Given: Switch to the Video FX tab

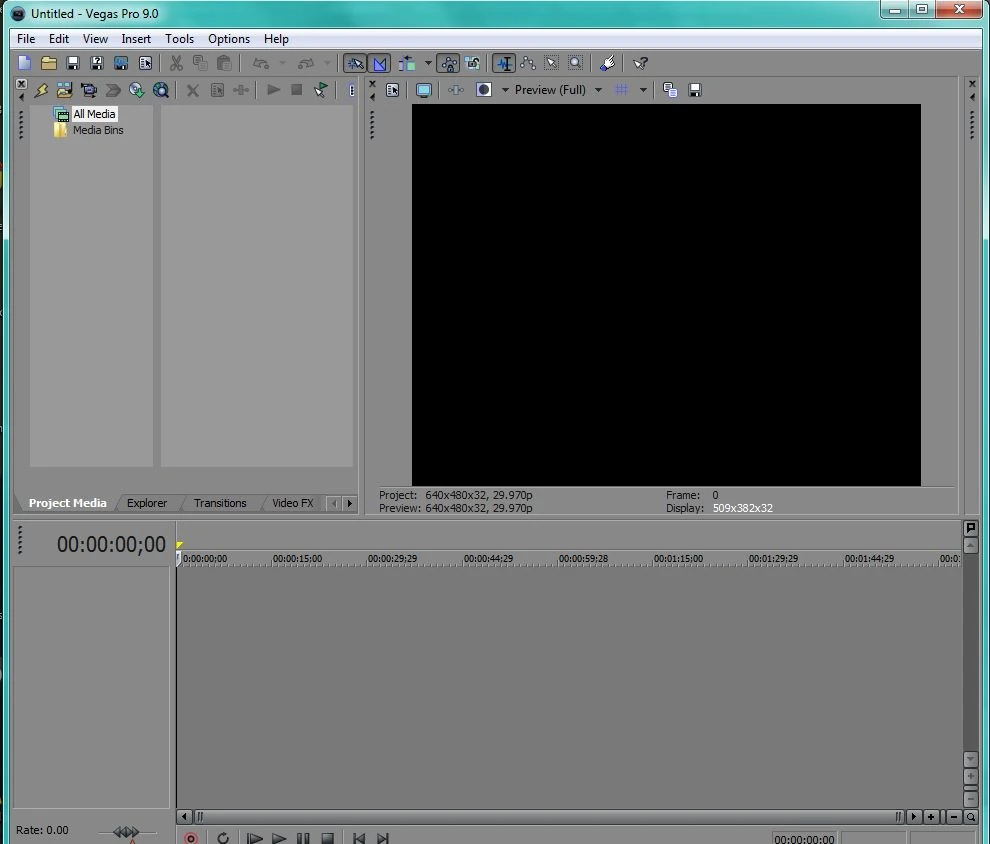Looking at the screenshot, I should [x=292, y=503].
